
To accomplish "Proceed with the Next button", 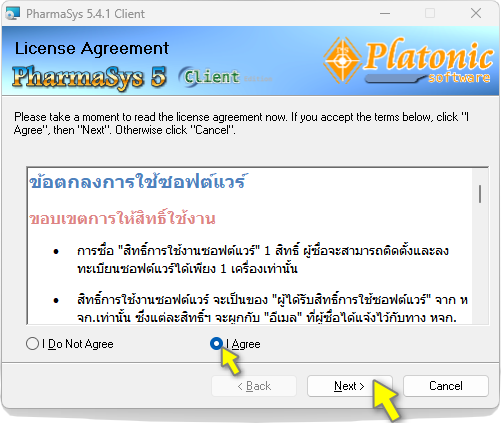I will pyautogui.click(x=350, y=386).
